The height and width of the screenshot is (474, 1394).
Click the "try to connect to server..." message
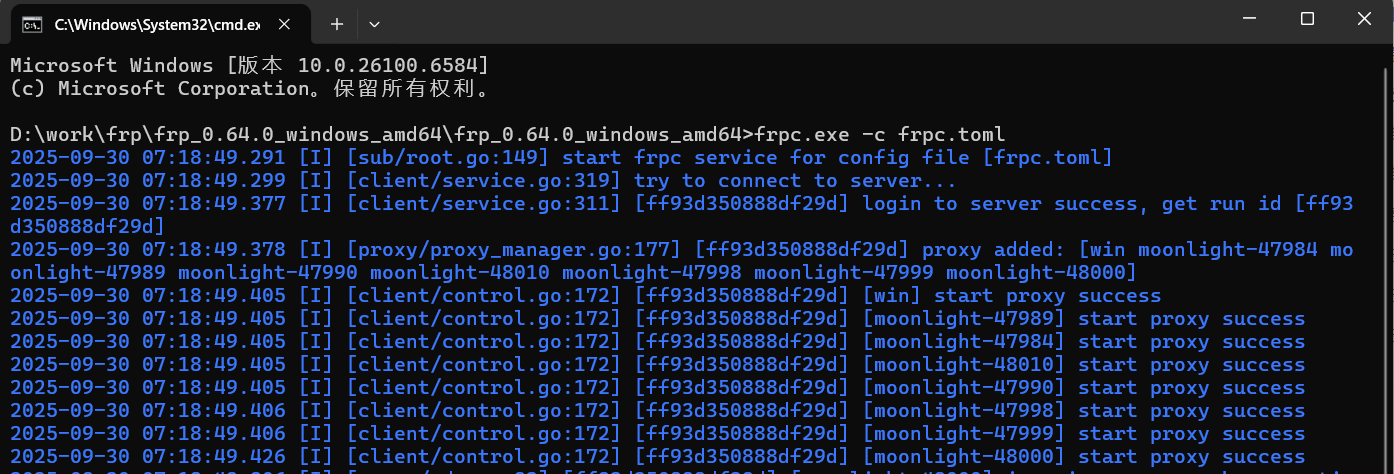(x=795, y=180)
